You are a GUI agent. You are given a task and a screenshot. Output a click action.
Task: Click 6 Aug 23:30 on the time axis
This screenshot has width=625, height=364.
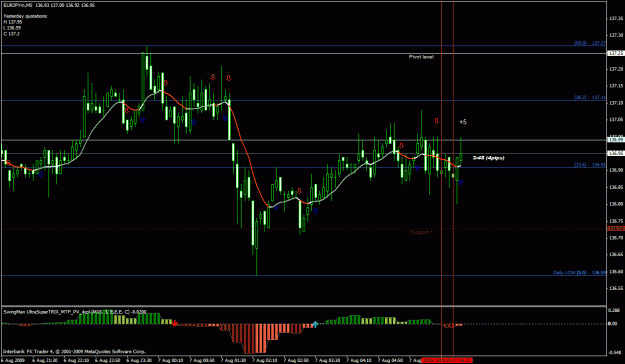tap(139, 360)
